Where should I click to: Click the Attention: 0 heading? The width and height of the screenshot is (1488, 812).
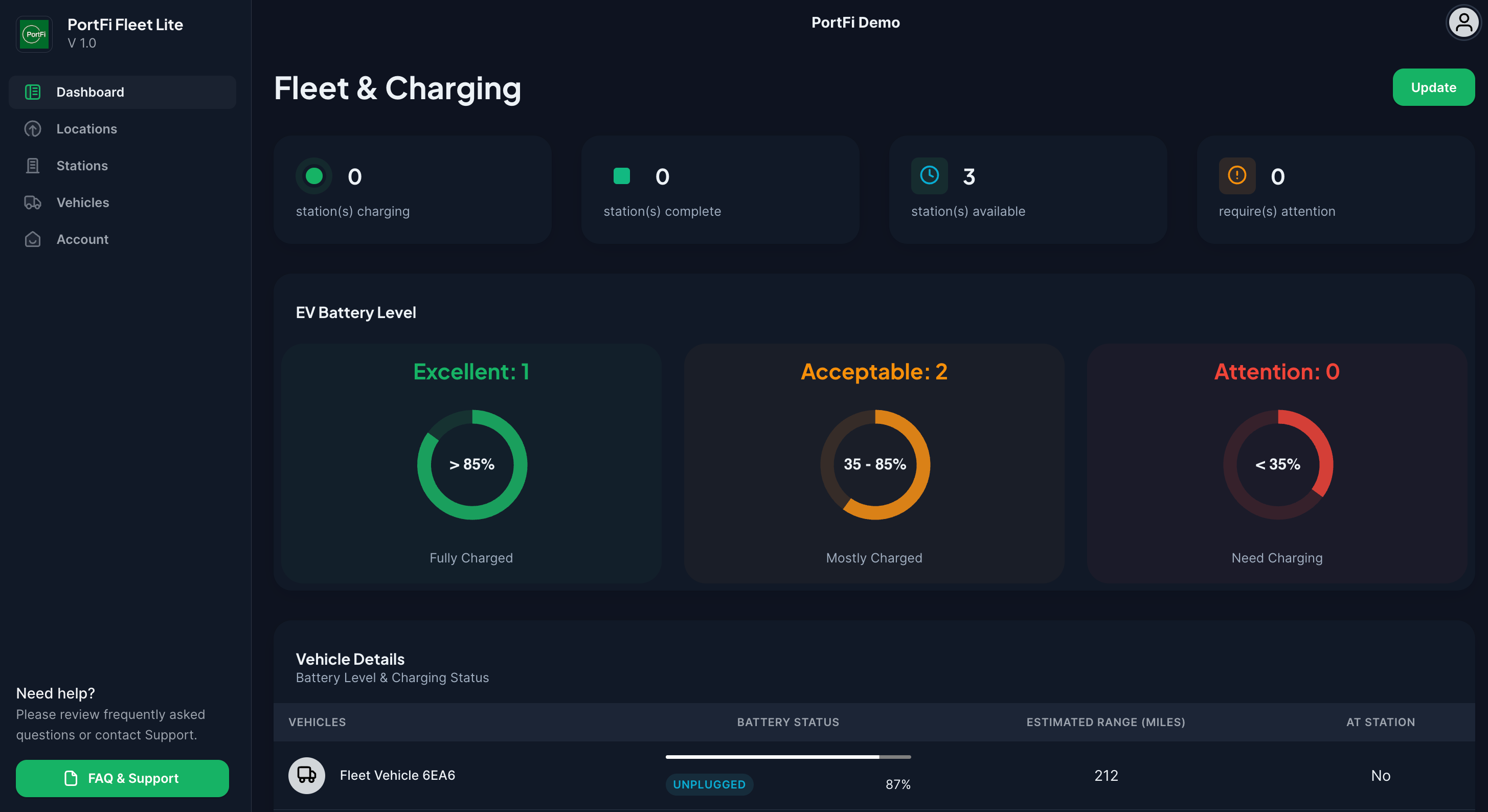point(1277,371)
